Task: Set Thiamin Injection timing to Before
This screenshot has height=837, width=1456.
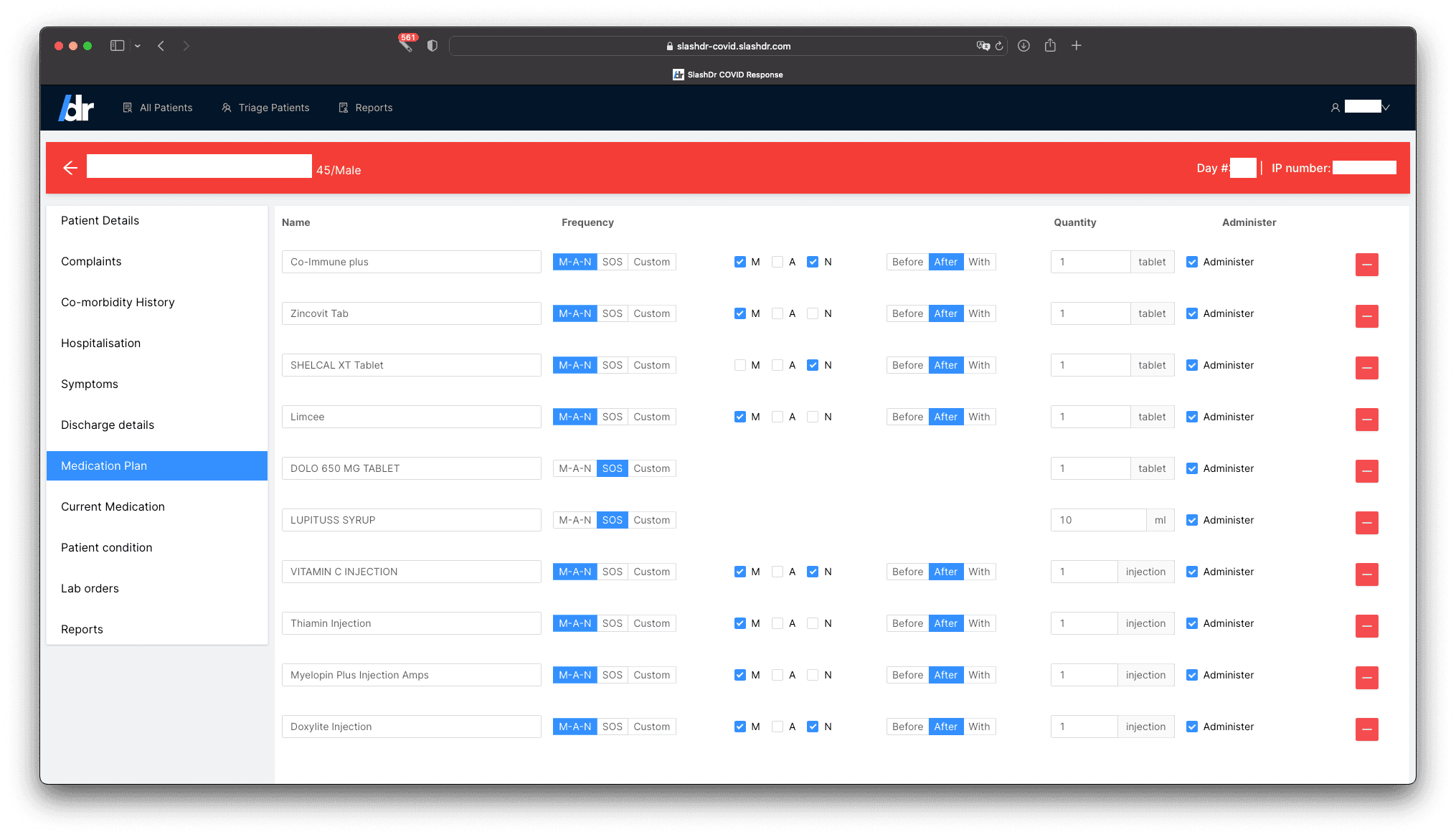Action: coord(907,623)
